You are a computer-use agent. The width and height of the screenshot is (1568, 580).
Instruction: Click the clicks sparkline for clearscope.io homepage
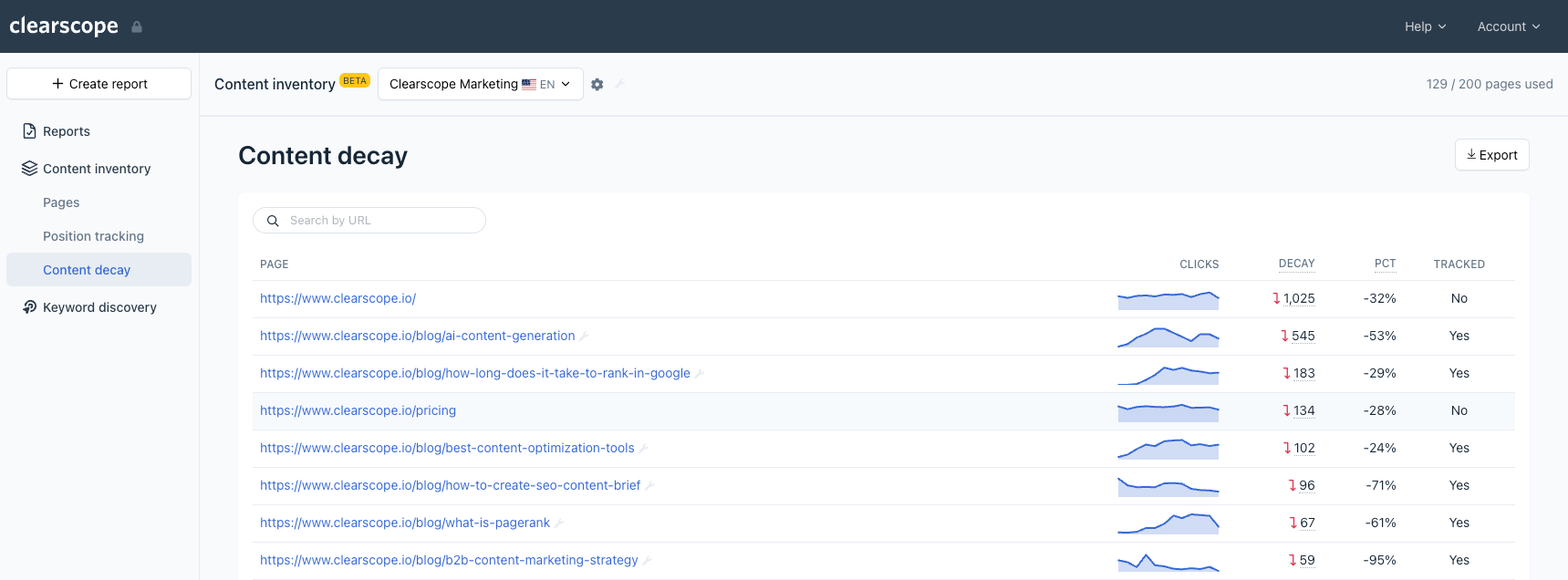(1168, 300)
